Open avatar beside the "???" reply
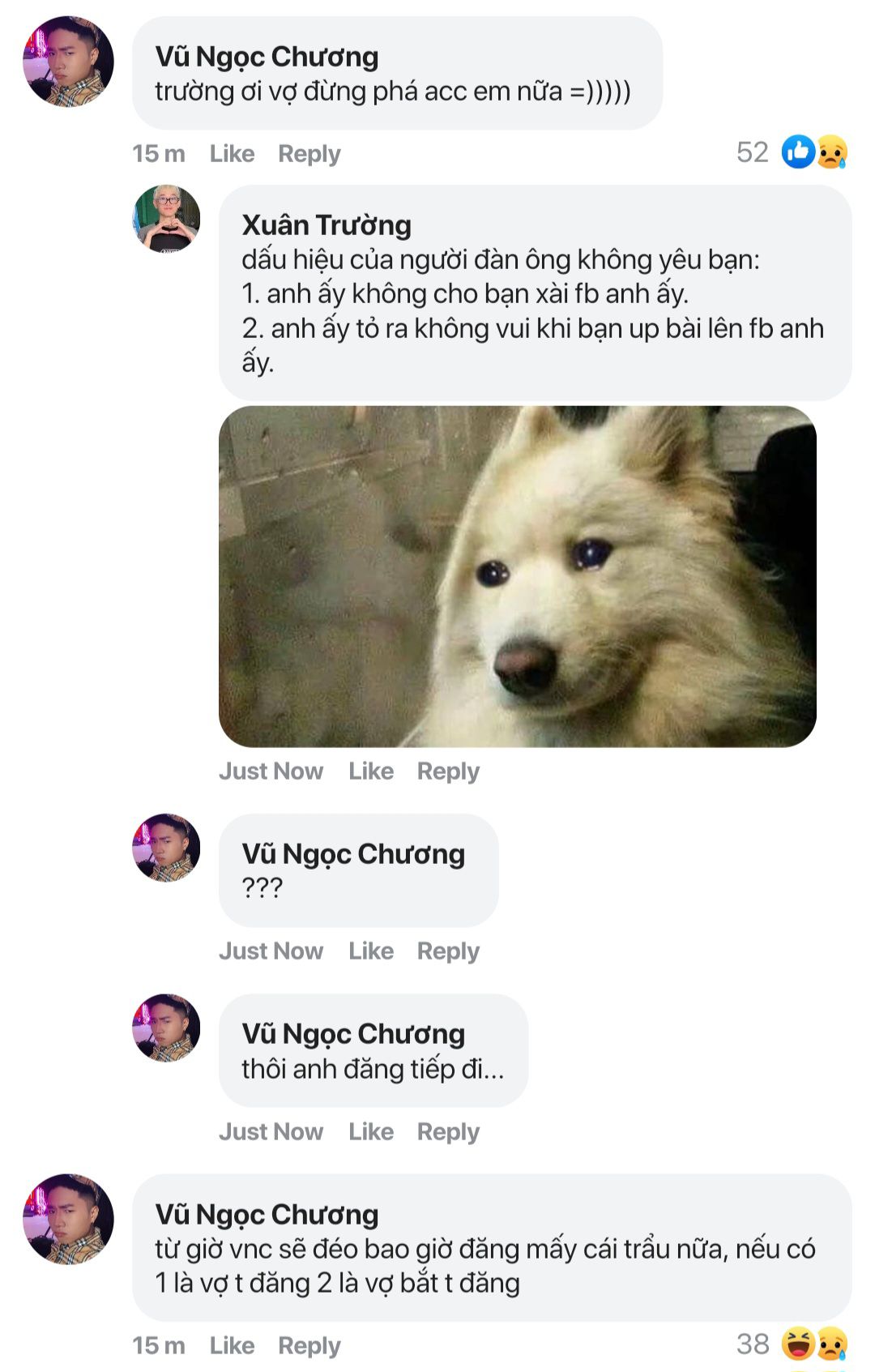Image resolution: width=875 pixels, height=1372 pixels. tap(166, 848)
